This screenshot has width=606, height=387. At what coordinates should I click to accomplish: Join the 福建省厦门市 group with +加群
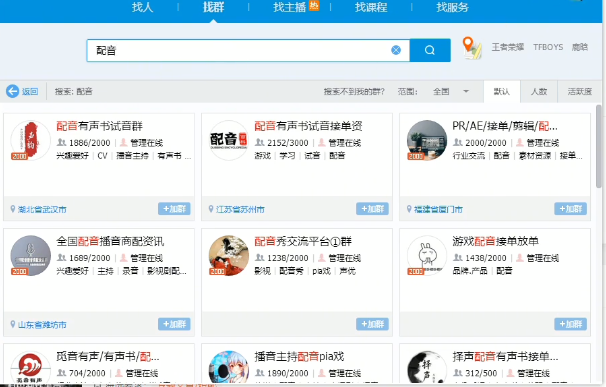tap(570, 209)
